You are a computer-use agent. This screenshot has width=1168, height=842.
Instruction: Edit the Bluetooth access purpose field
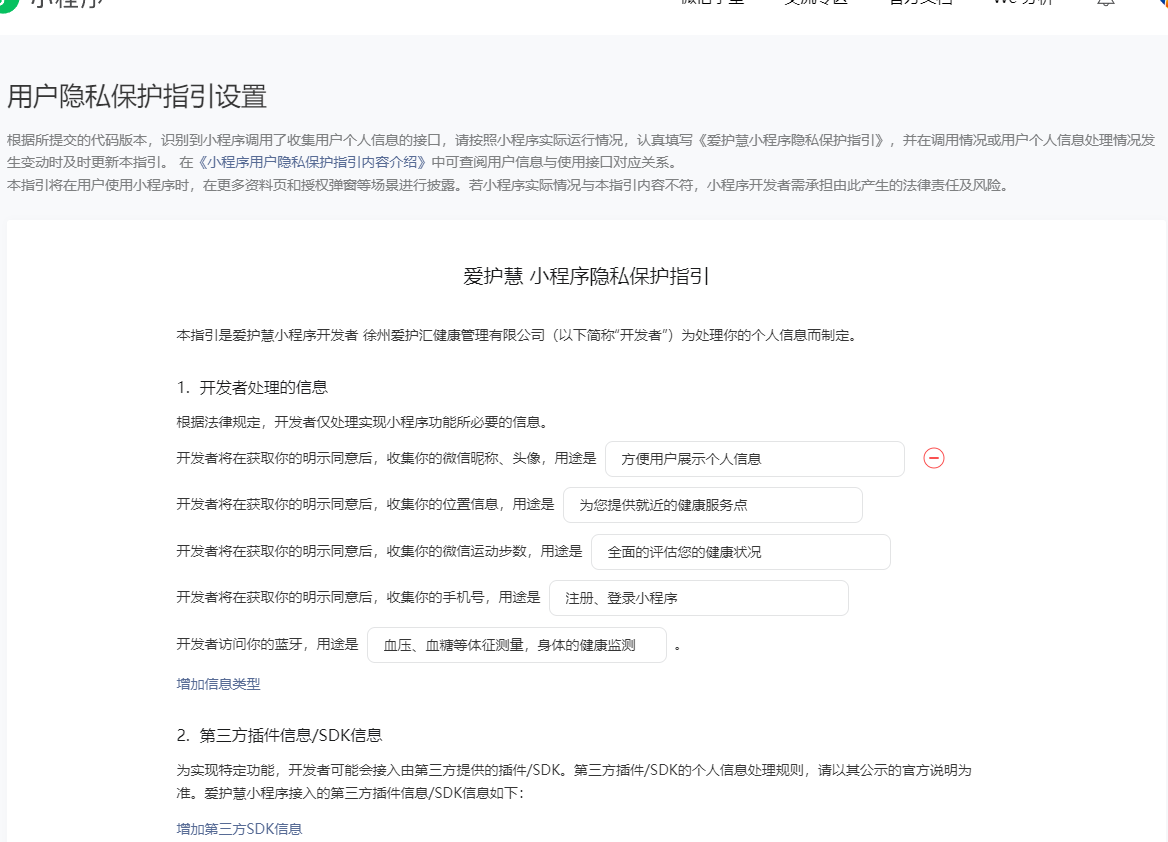coord(517,645)
